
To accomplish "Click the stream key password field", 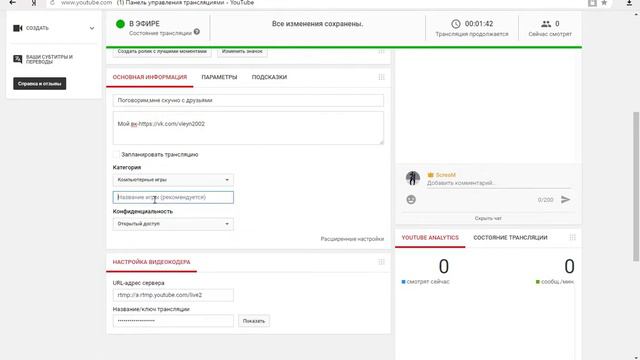I will tap(173, 321).
